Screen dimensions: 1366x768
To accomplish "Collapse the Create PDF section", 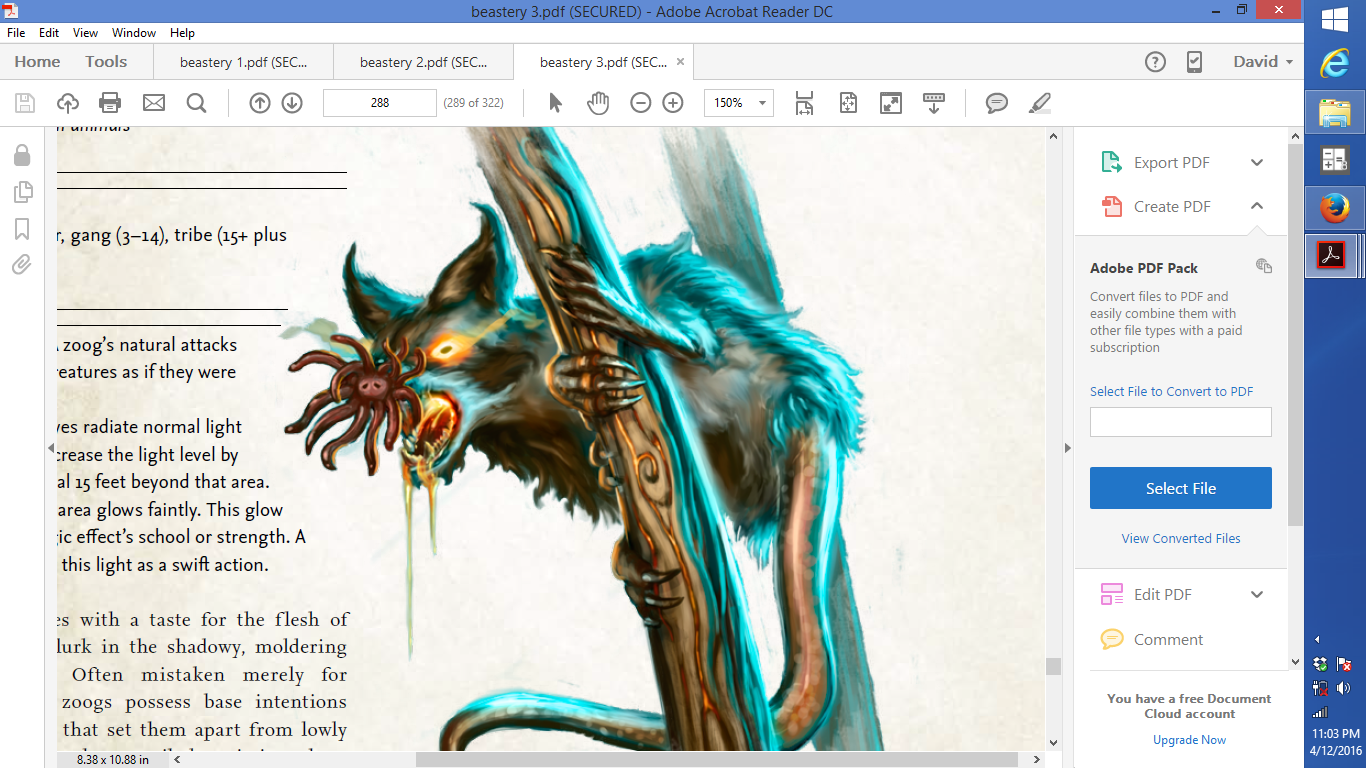I will [x=1257, y=206].
